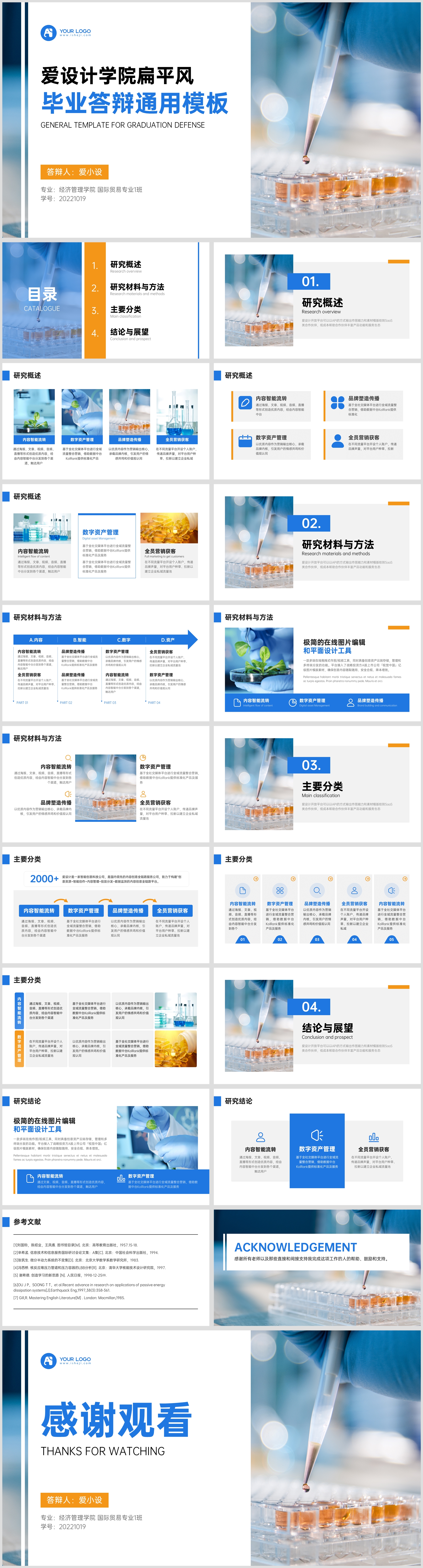This screenshot has width=423, height=1568.
Task: Click the speaker icon on the blue 数字资产管理 card
Action: (x=317, y=1135)
